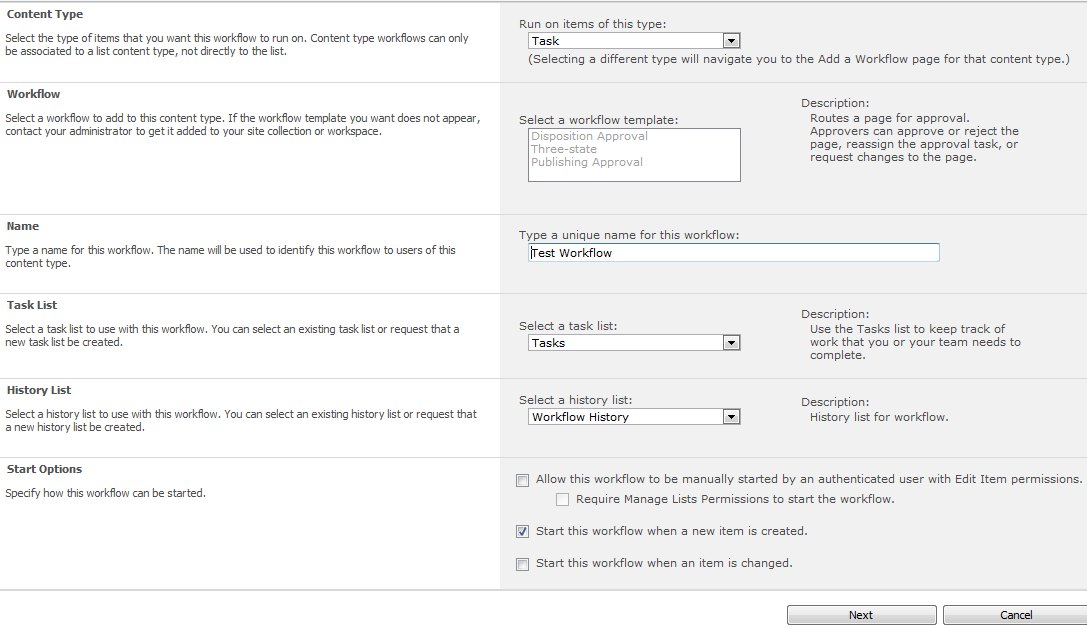Screen dimensions: 1087x630
Task: Enable start workflow when item is changed
Action: coord(523,564)
